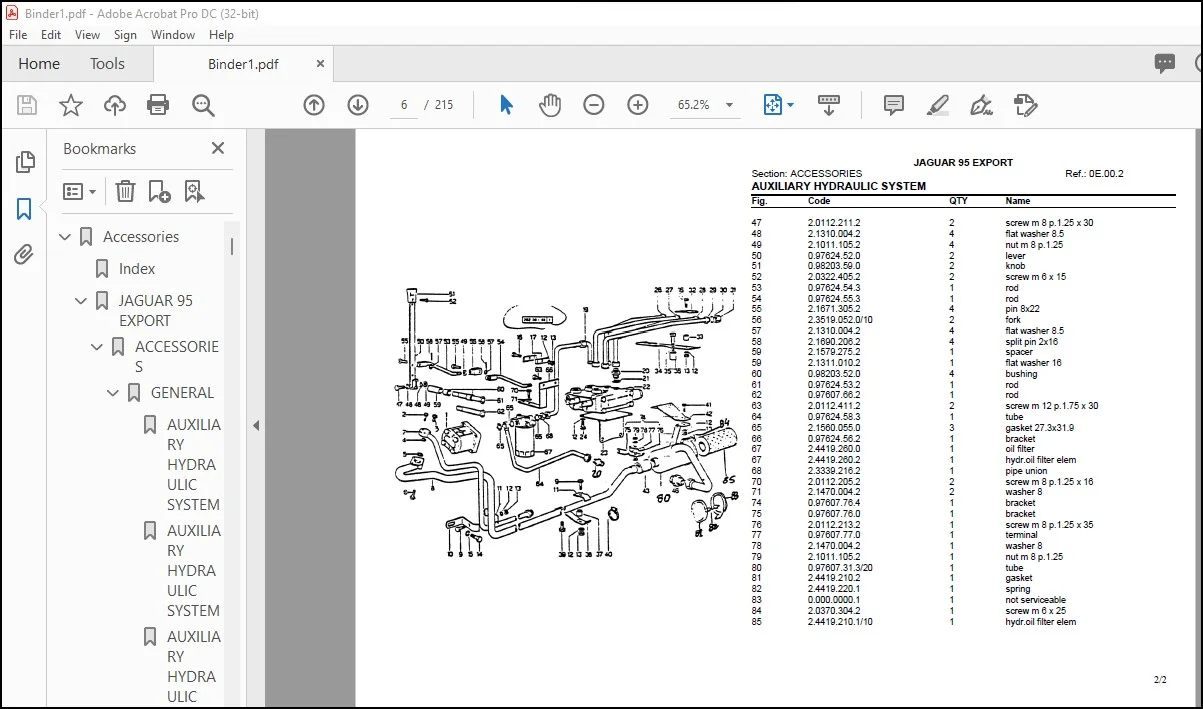1203x709 pixels.
Task: Go to next page arrow
Action: pyautogui.click(x=358, y=105)
